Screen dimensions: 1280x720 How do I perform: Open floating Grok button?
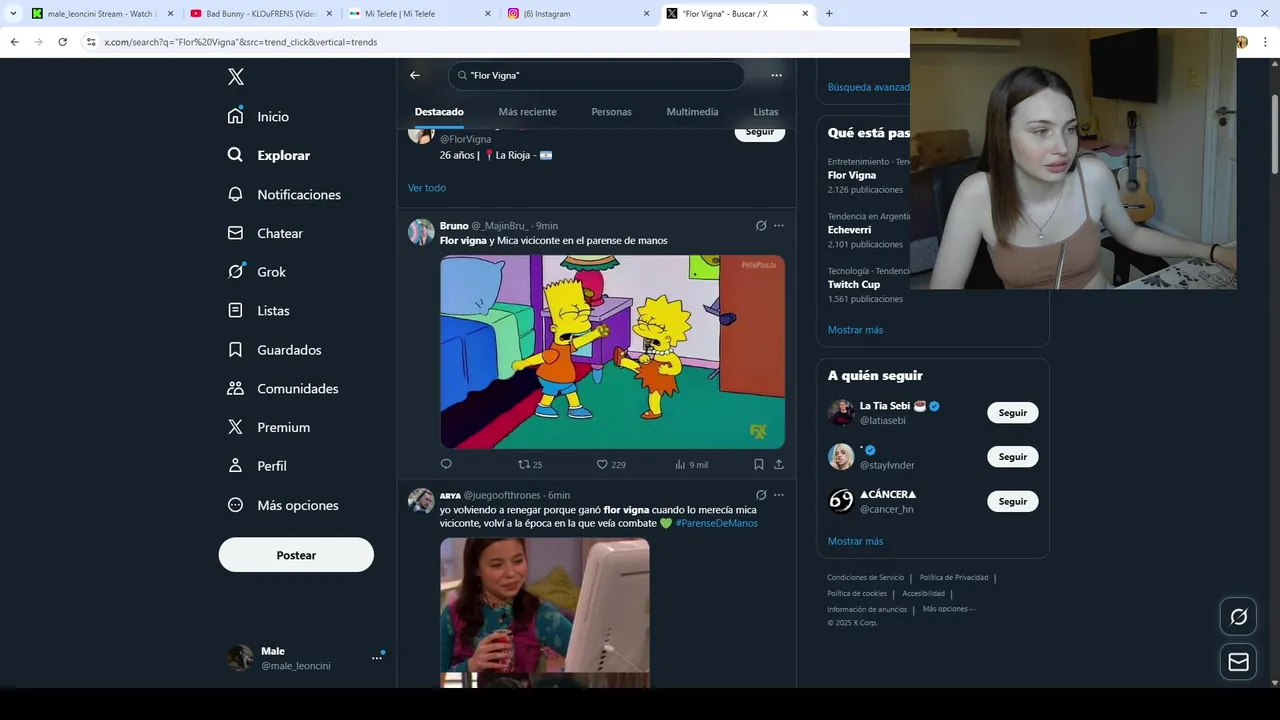coord(1238,617)
